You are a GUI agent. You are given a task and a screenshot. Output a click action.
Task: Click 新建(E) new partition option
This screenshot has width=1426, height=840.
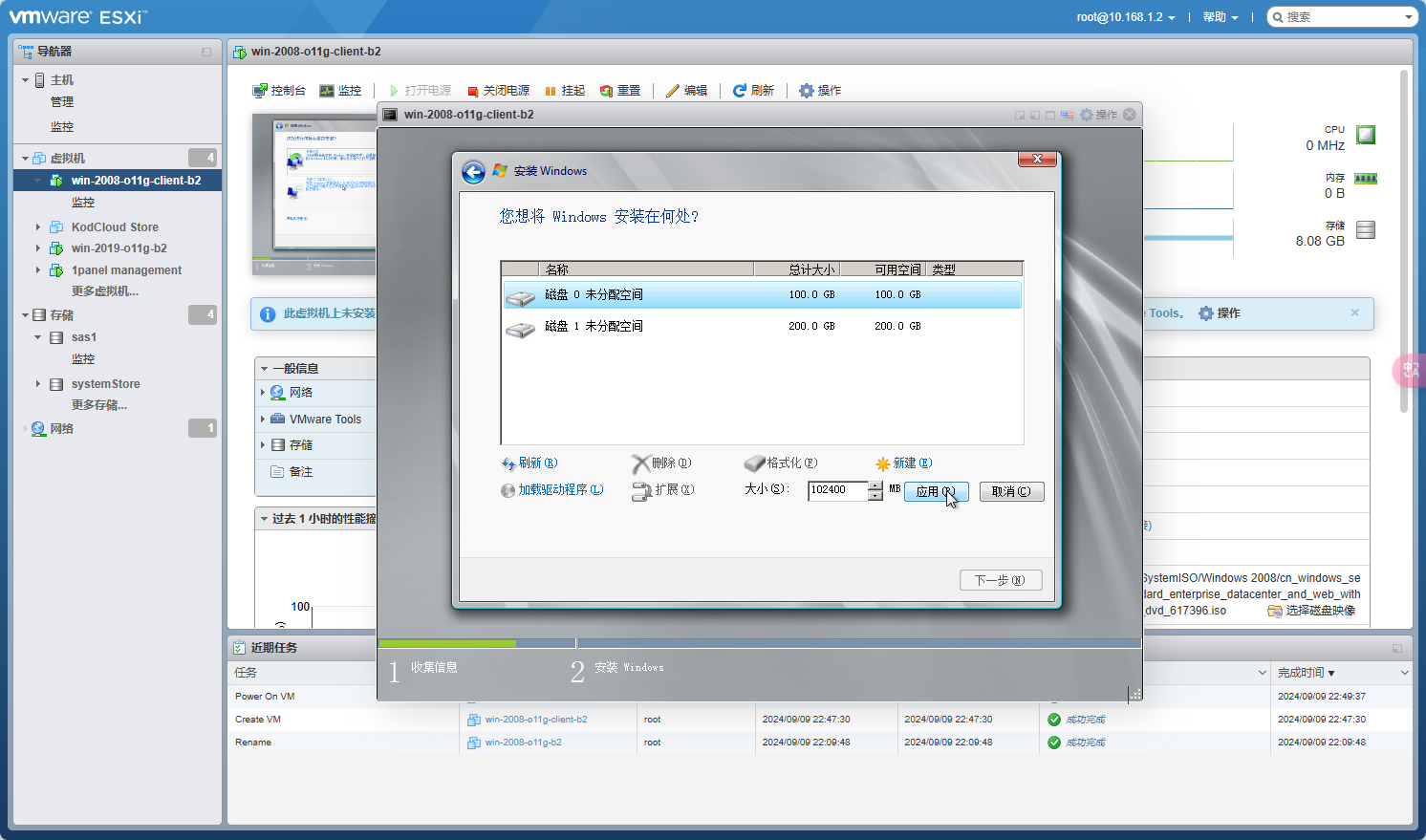(x=903, y=463)
